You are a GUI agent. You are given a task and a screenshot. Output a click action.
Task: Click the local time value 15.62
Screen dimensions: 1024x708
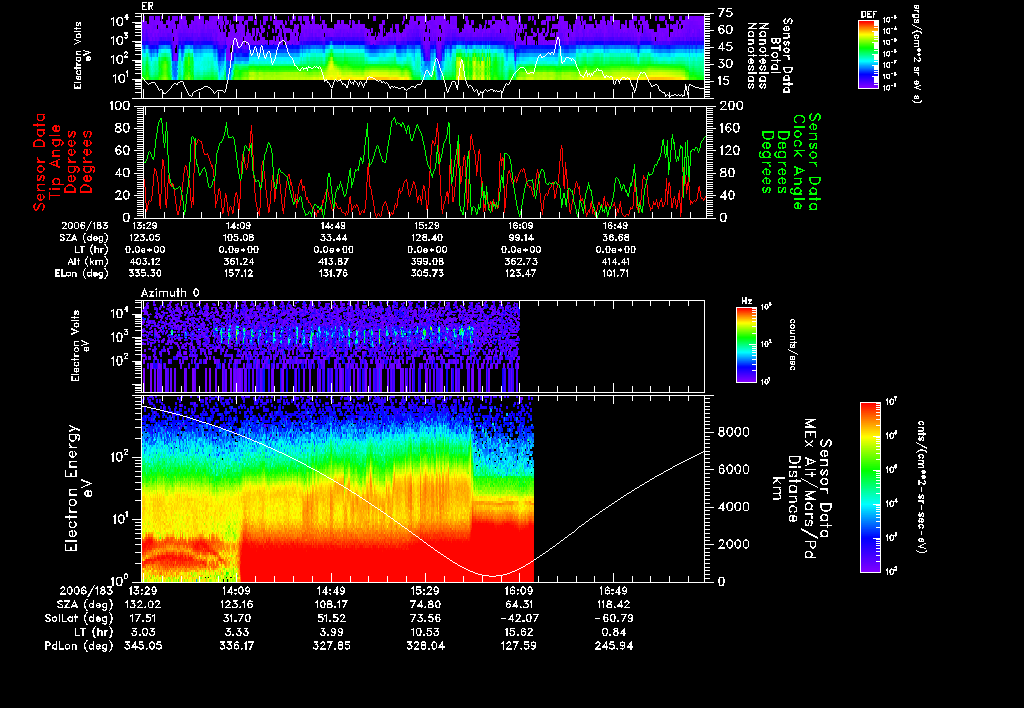pyautogui.click(x=519, y=632)
